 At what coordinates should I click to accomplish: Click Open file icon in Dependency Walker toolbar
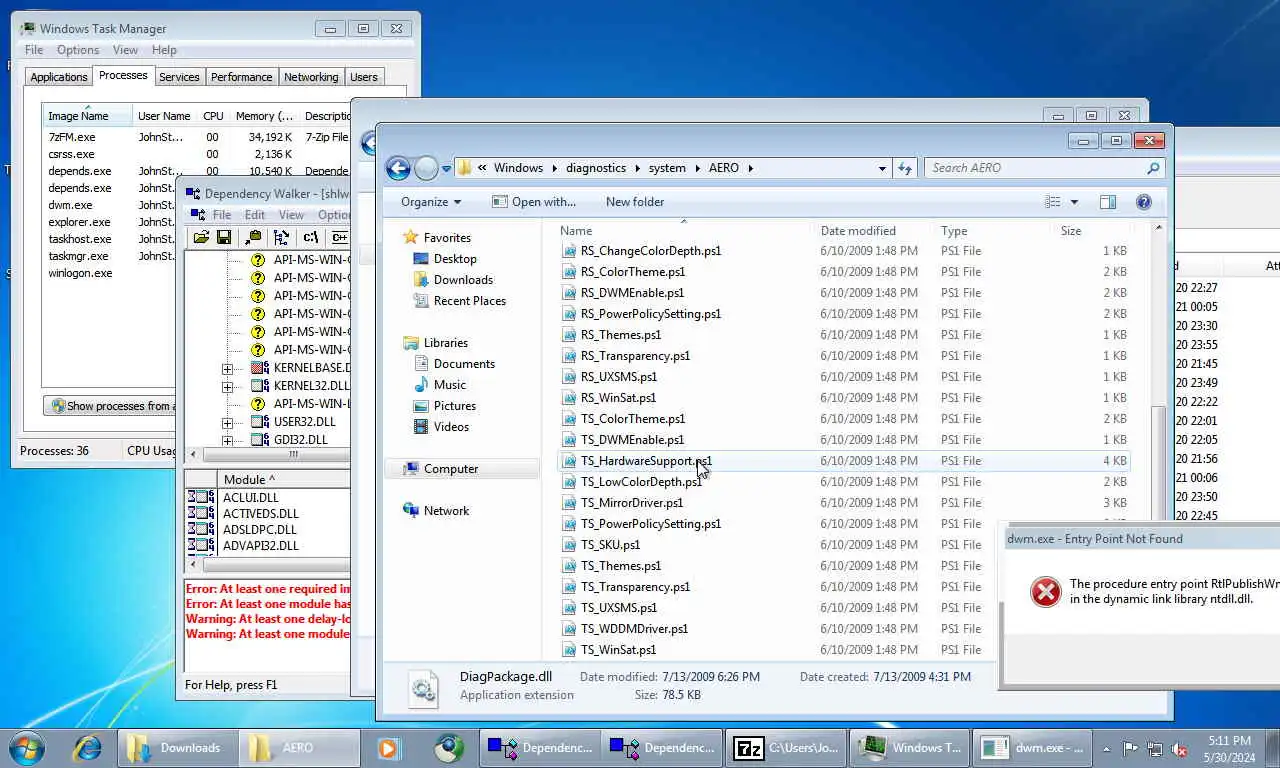(x=201, y=237)
